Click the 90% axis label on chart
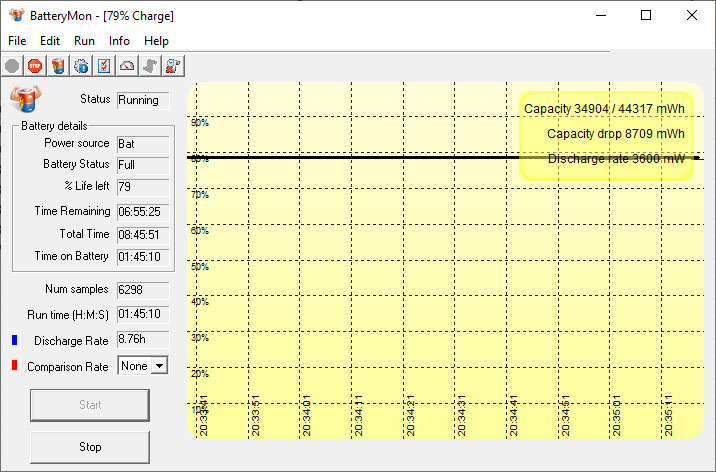Image resolution: width=716 pixels, height=472 pixels. [x=200, y=123]
